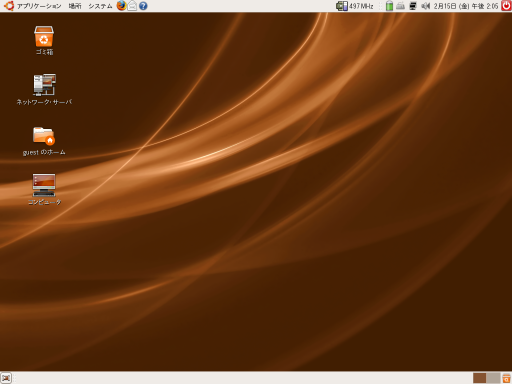Screen dimensions: 512x384
Task: Open the Evolution mail launcher
Action: 132,6
